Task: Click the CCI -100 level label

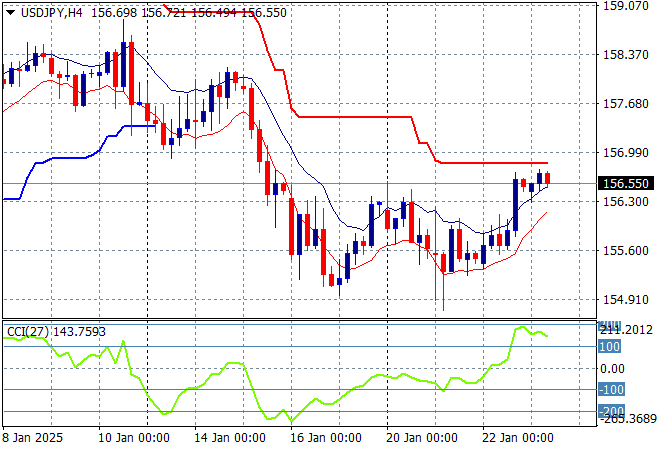Action: [x=611, y=389]
